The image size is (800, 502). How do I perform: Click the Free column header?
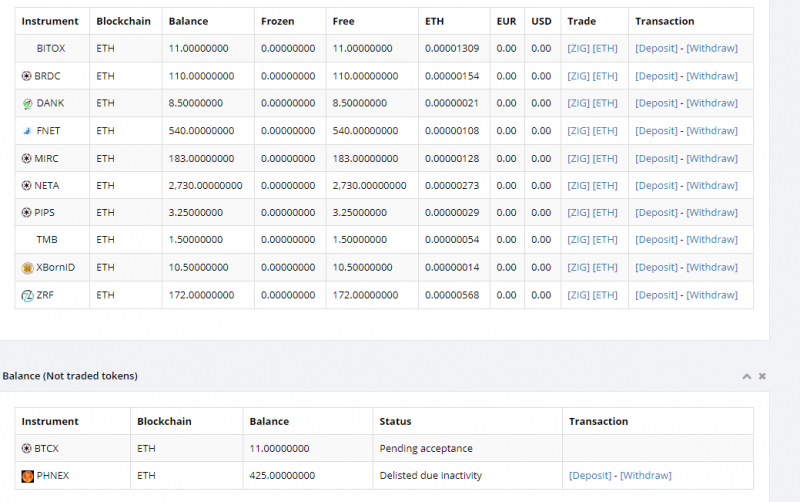[x=343, y=21]
